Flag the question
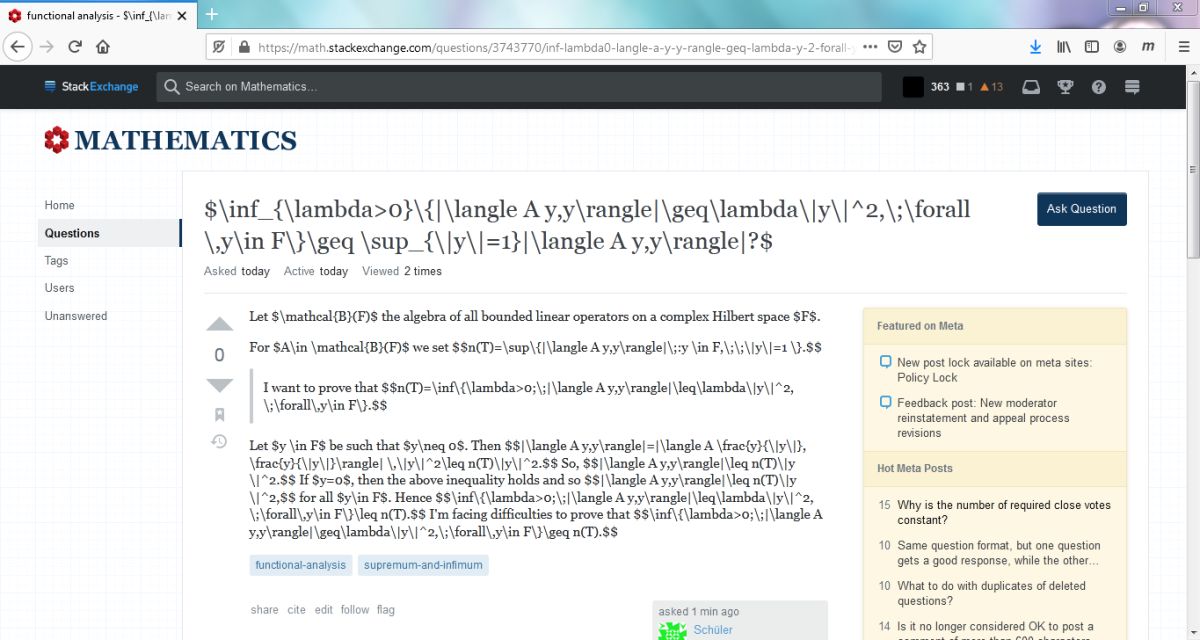 coord(386,610)
